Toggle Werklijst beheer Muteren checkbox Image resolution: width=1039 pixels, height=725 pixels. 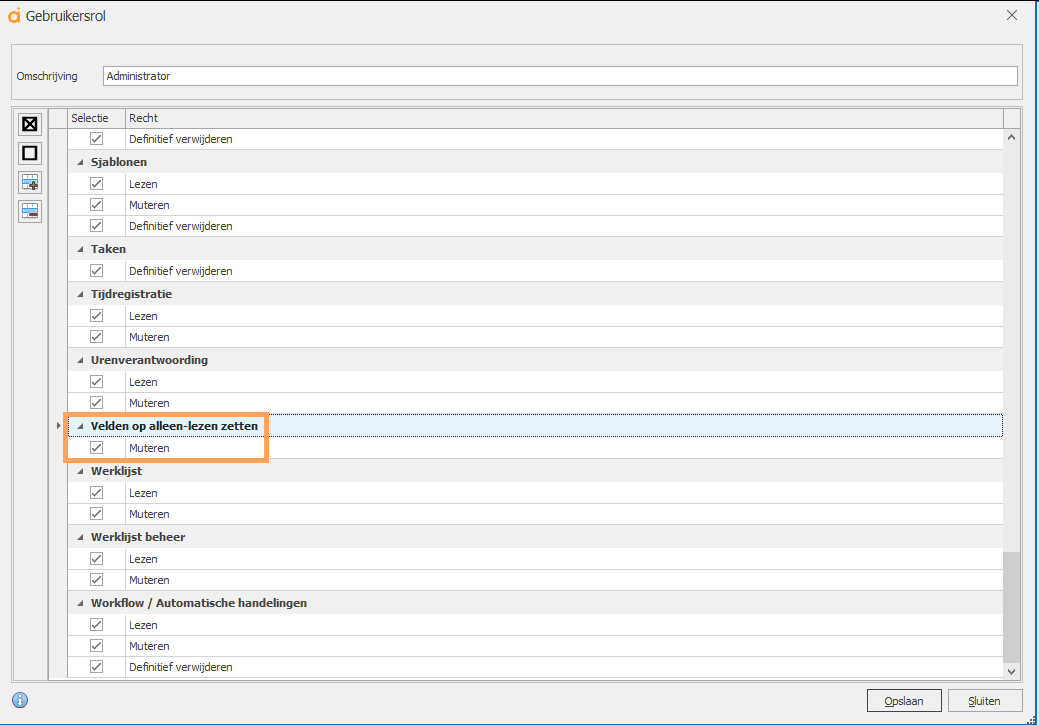(x=97, y=580)
